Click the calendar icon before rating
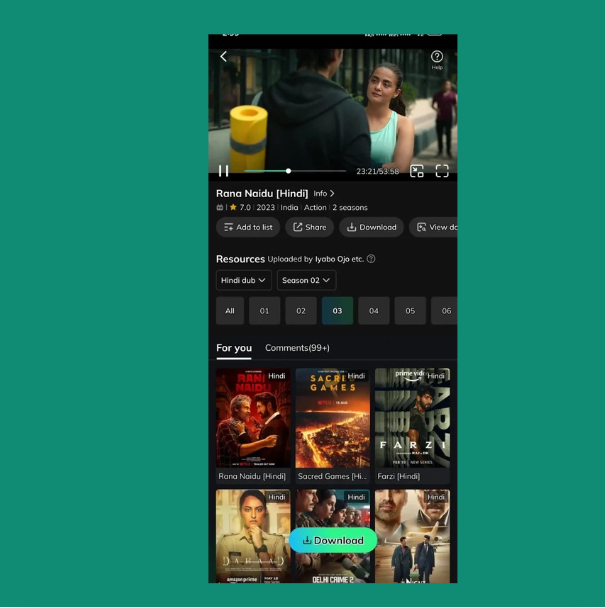Viewport: 605px width, 608px height. pyautogui.click(x=220, y=207)
